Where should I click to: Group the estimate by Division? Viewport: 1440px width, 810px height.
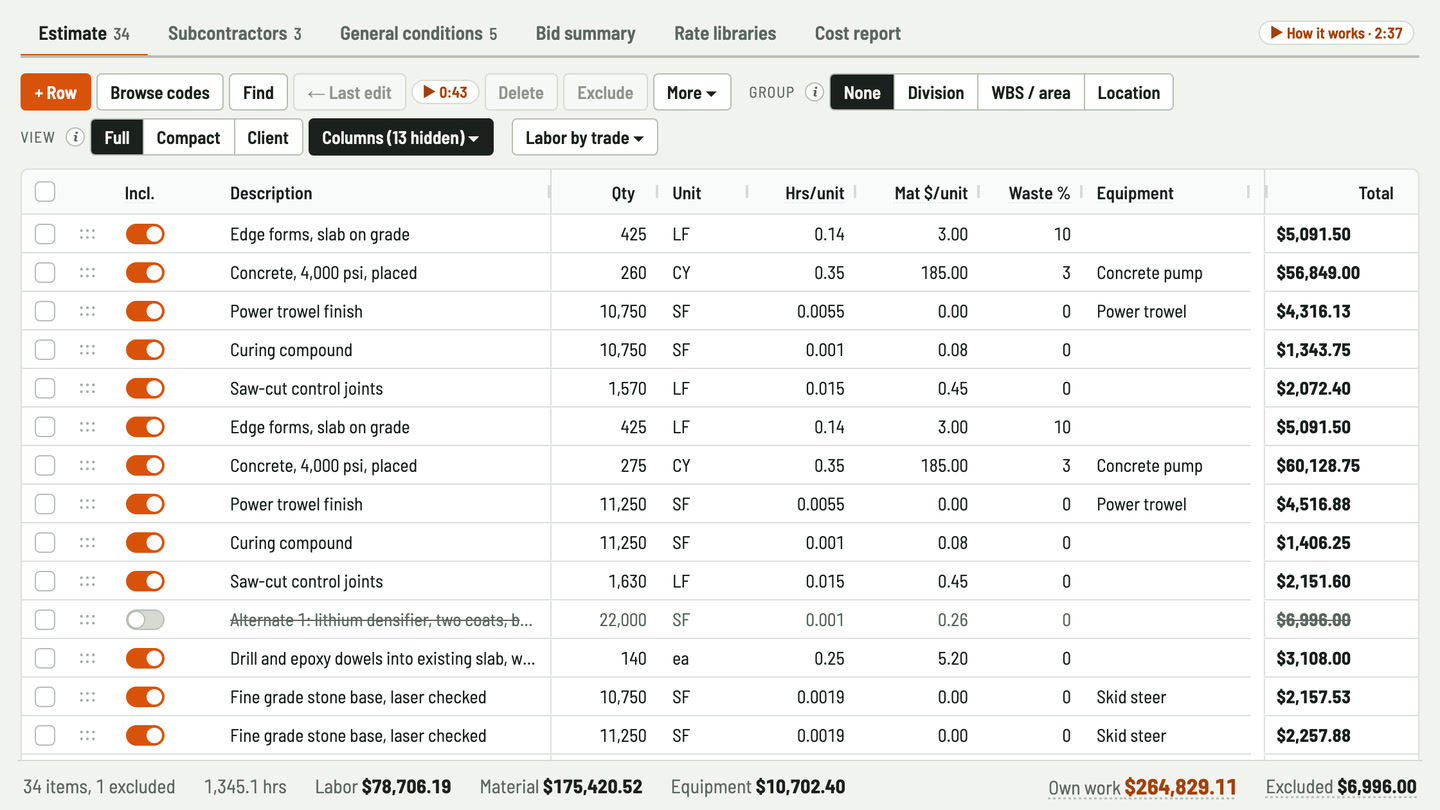point(936,92)
